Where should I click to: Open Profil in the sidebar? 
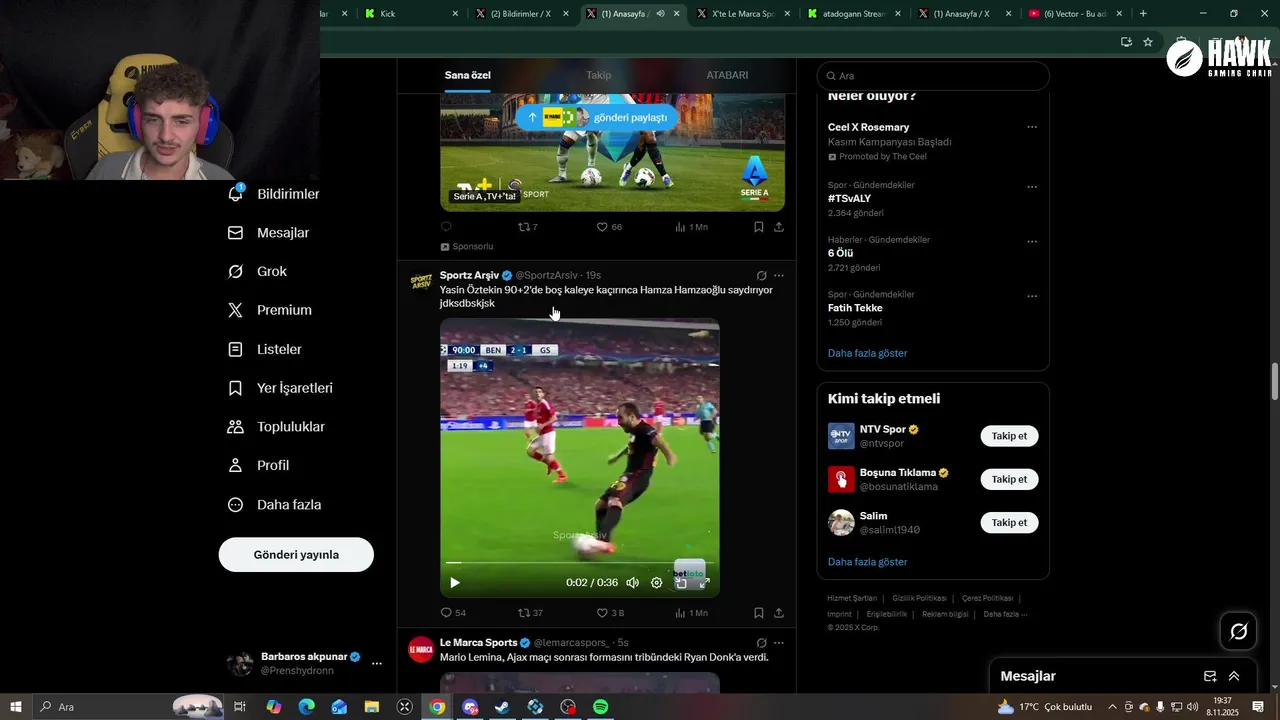click(258, 466)
